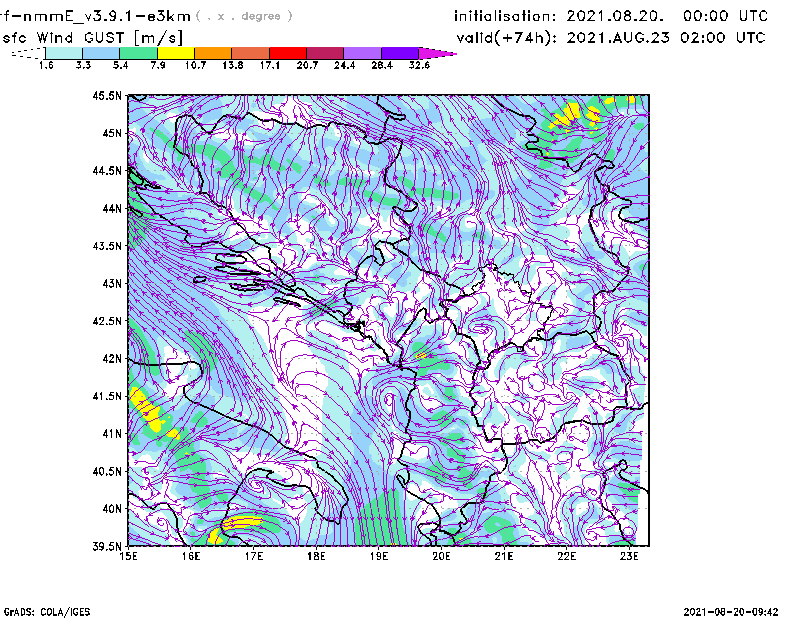Click the 23E longitude label
This screenshot has width=800, height=618.
(629, 556)
